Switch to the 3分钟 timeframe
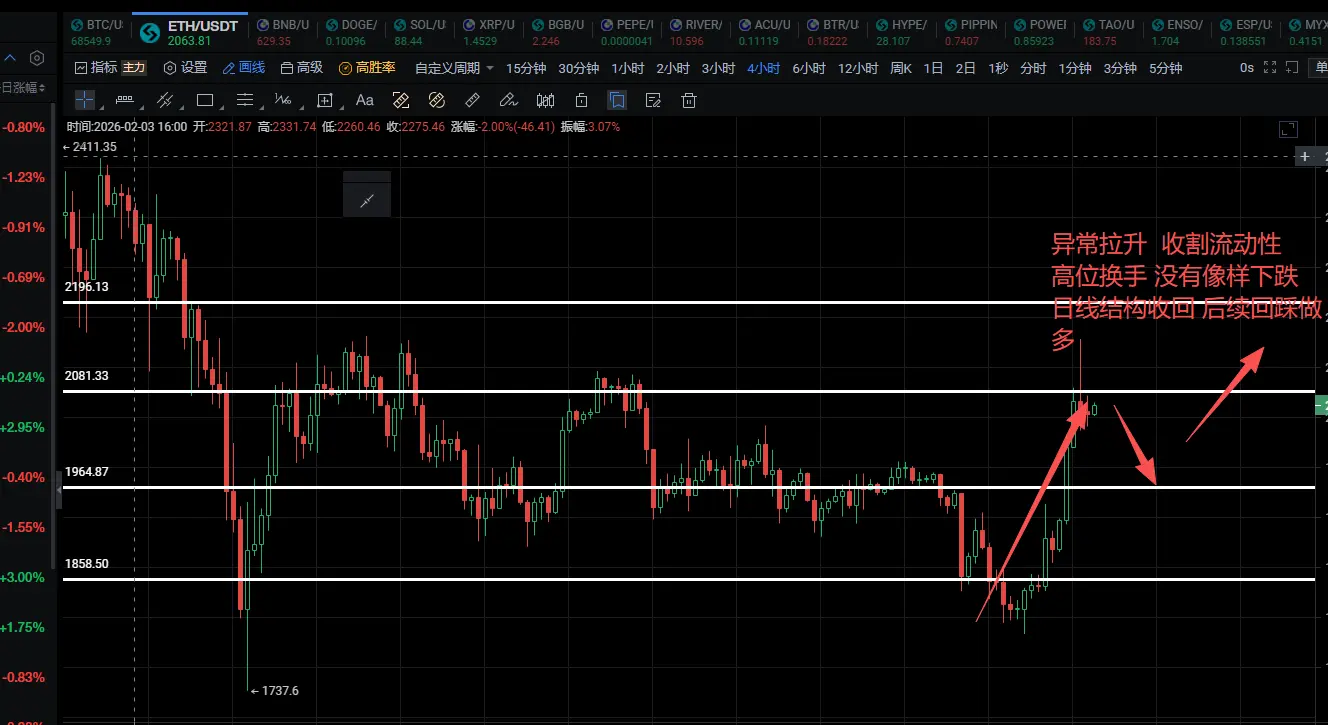Viewport: 1328px width, 725px height. coord(1120,68)
